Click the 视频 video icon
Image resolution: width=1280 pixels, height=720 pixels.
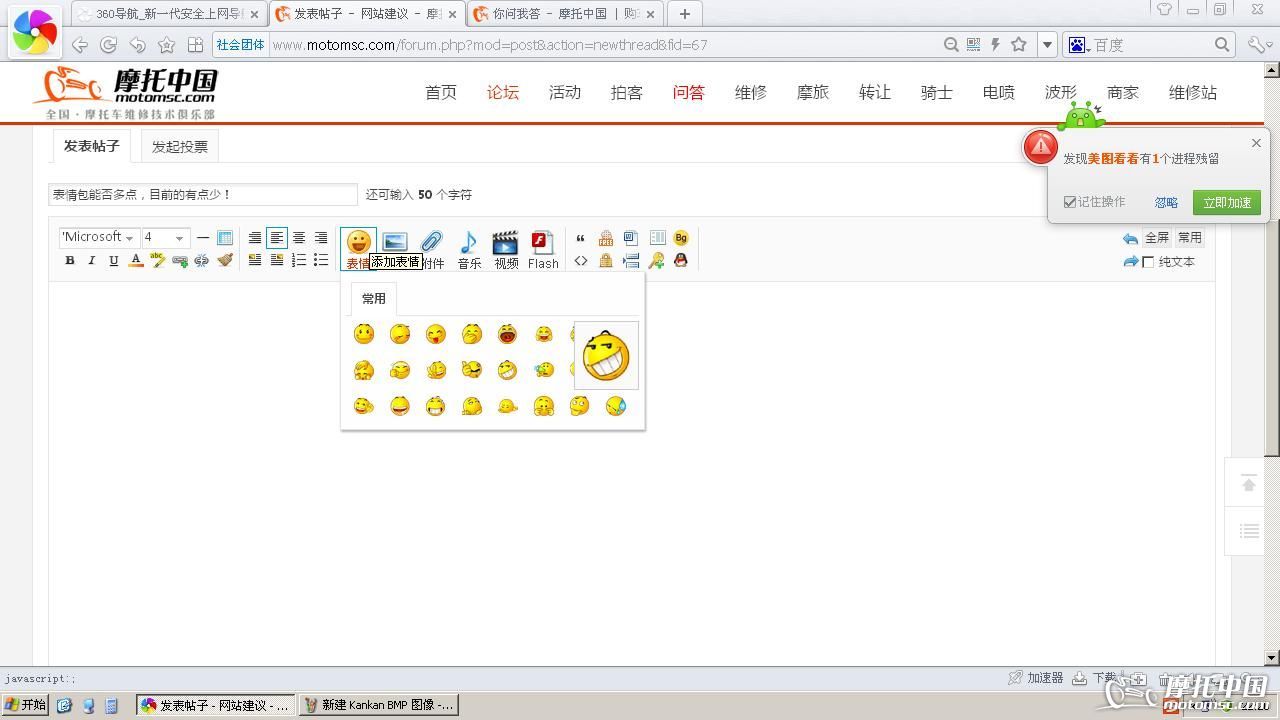[x=506, y=249]
